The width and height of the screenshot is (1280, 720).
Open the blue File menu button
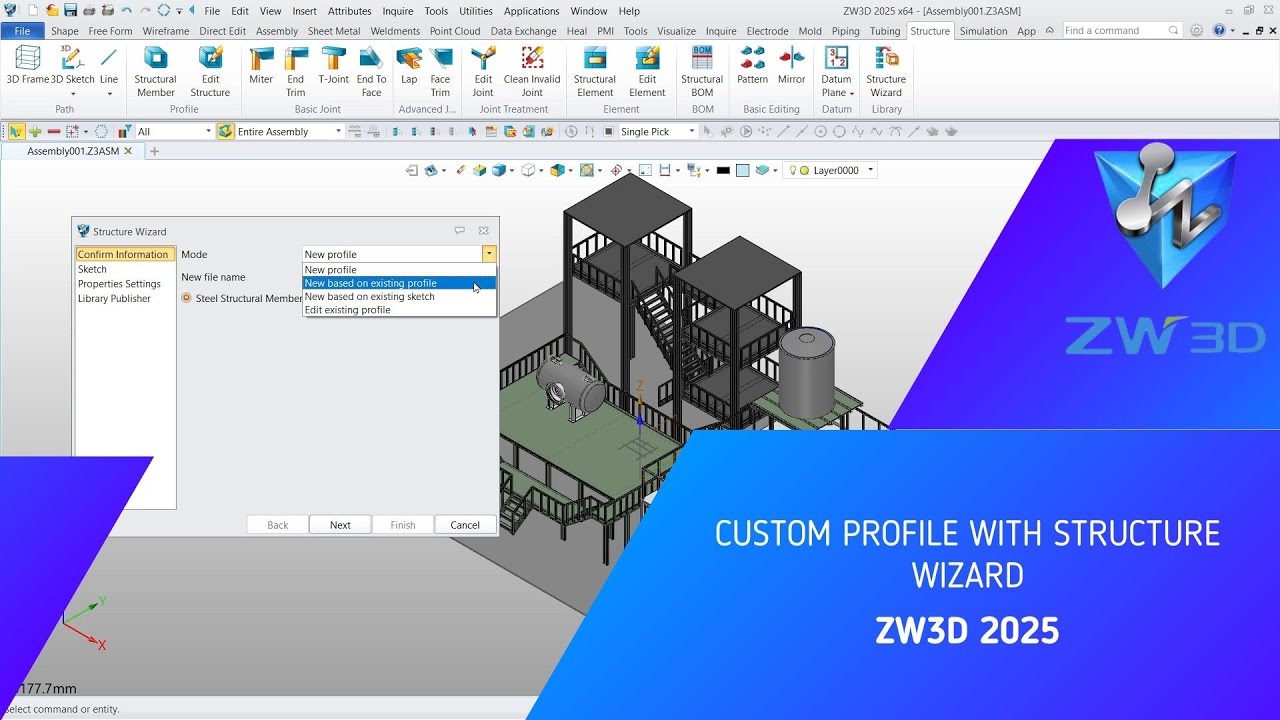coord(22,31)
